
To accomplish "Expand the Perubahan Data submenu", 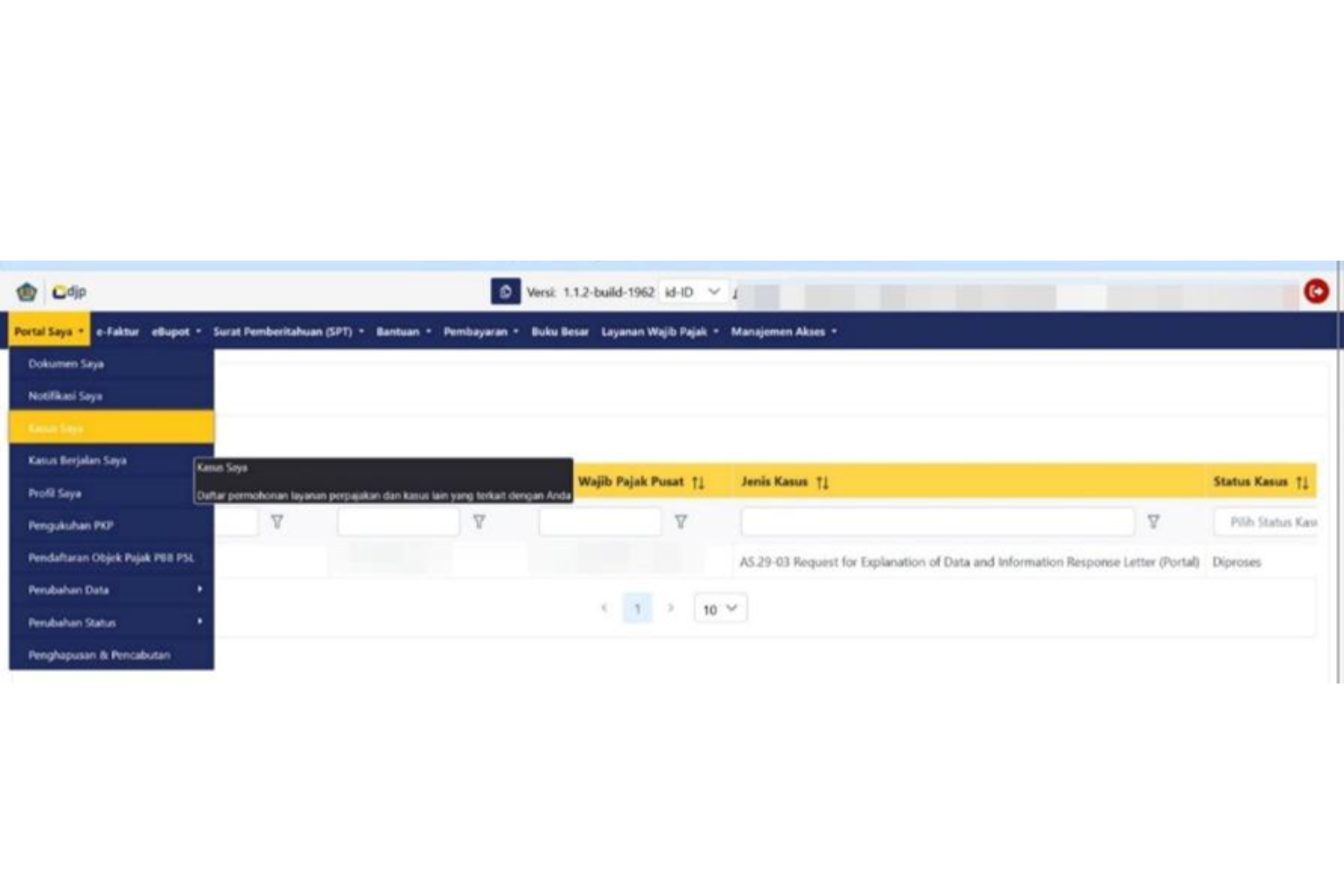I will click(x=112, y=590).
